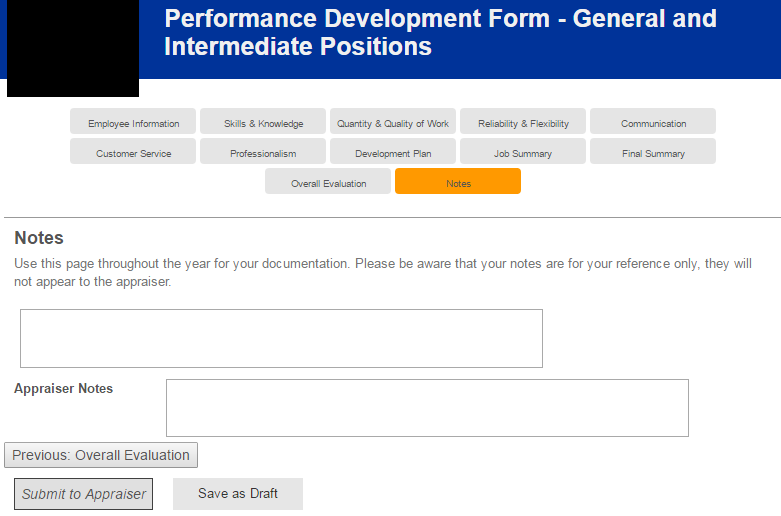Viewport: 781px width, 516px height.
Task: Switch to Skills & Knowledge tab
Action: tap(263, 123)
